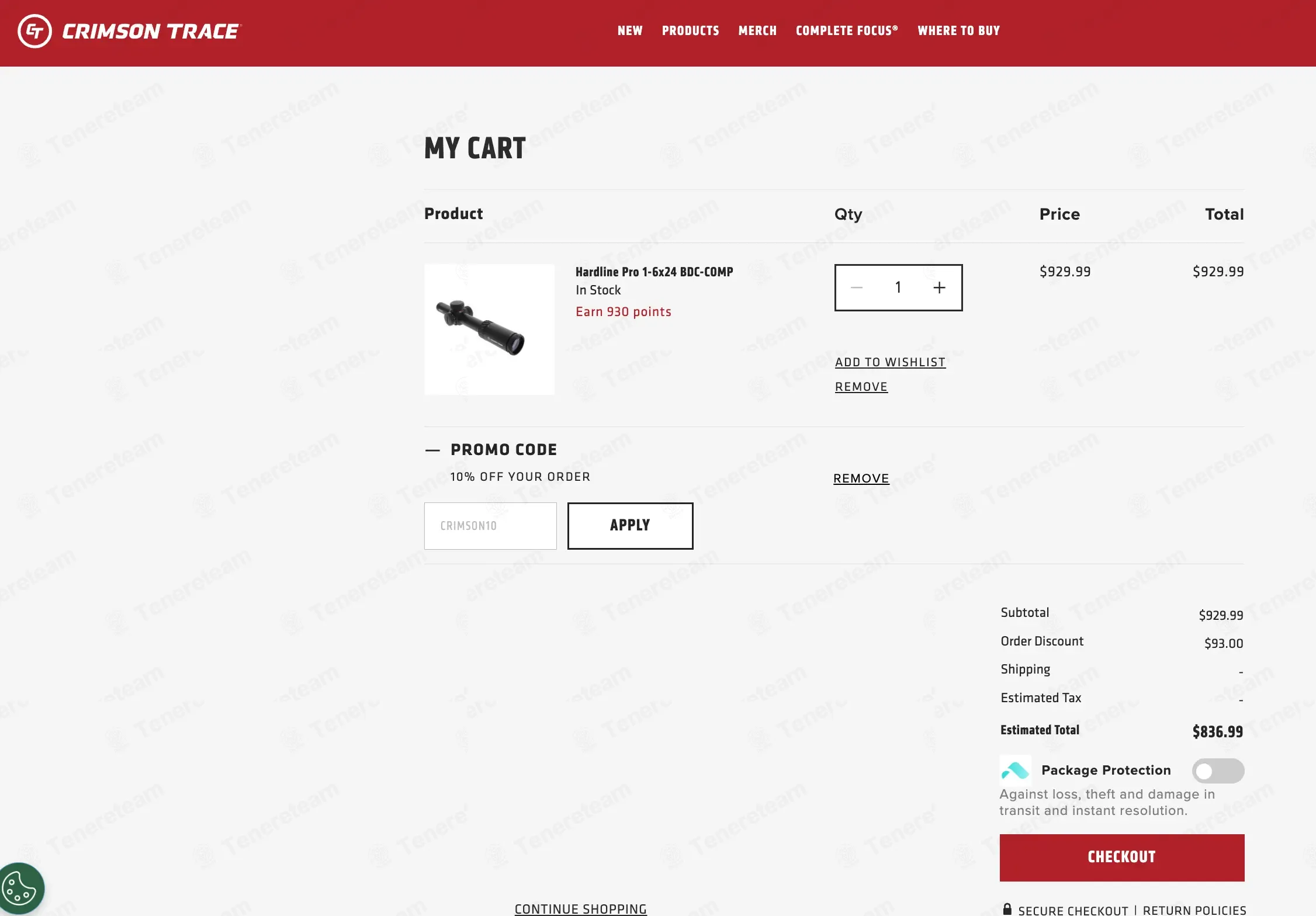1316x916 pixels.
Task: Open Hardline Pro 1-6x24 BDC-COMP product title
Action: tap(654, 272)
